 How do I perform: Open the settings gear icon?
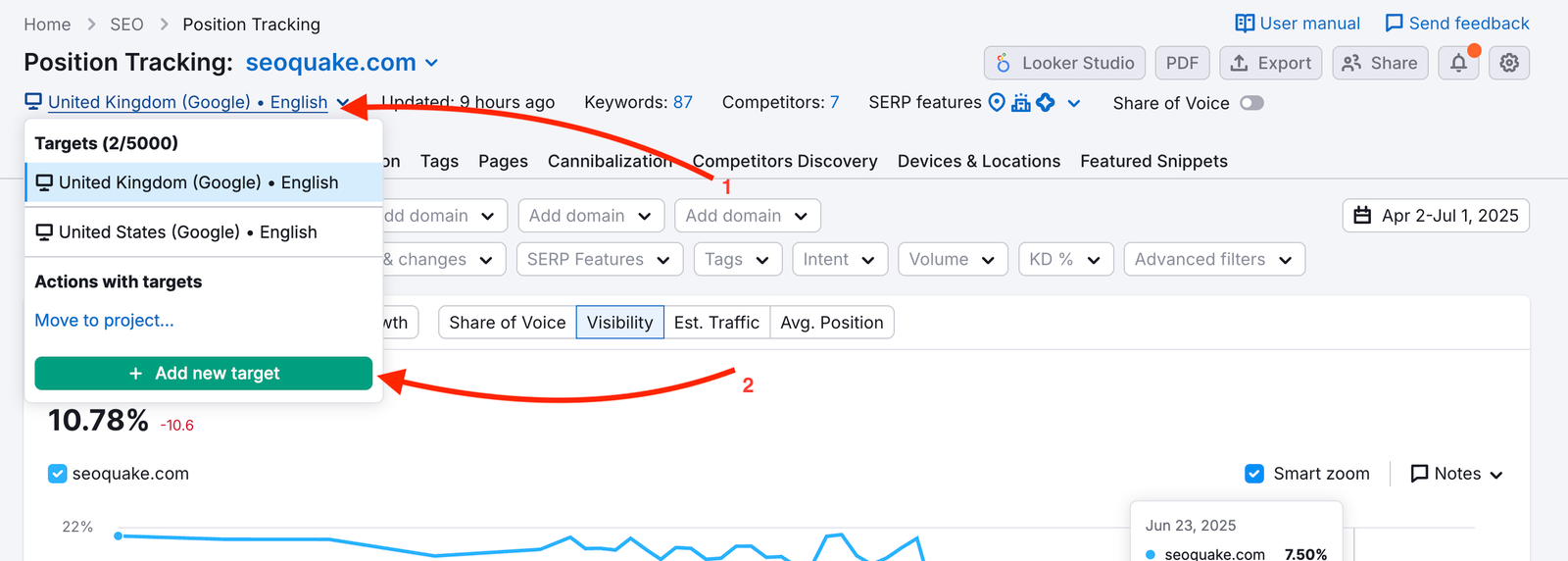pyautogui.click(x=1509, y=63)
